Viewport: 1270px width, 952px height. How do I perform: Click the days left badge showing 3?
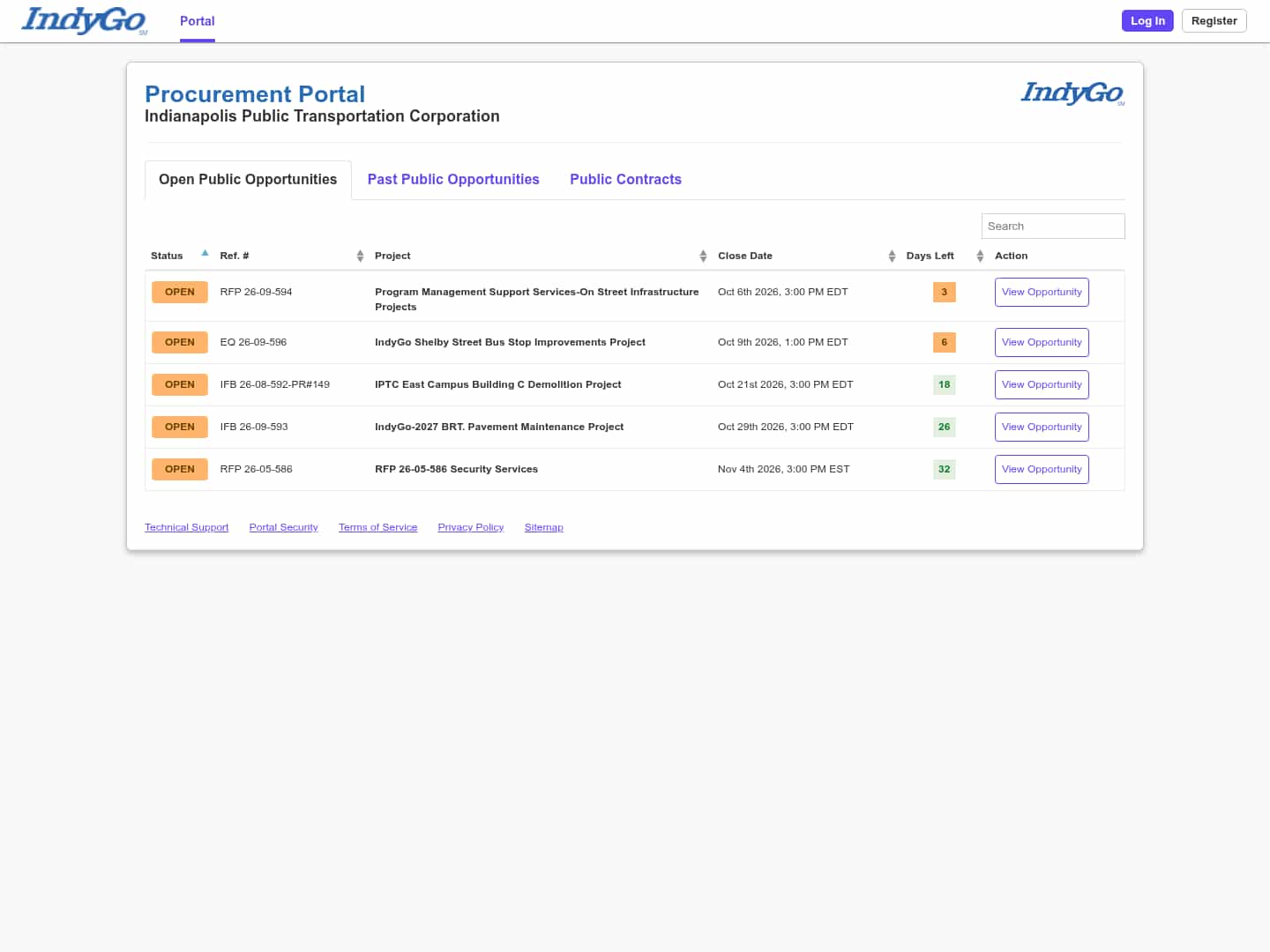[944, 292]
